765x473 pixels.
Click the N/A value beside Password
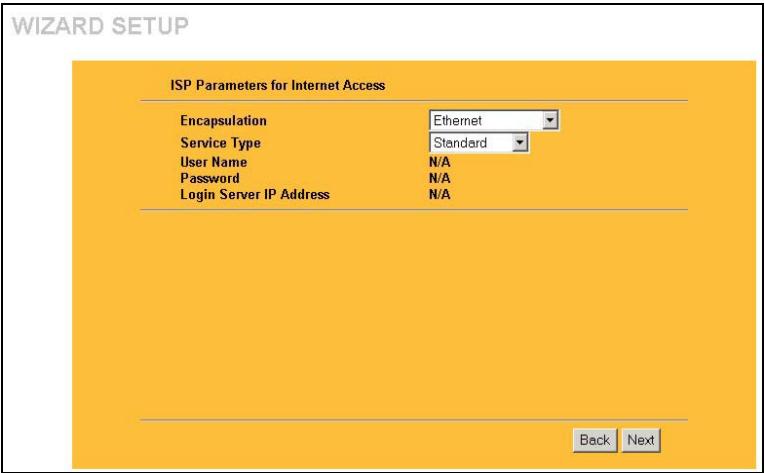tap(440, 178)
